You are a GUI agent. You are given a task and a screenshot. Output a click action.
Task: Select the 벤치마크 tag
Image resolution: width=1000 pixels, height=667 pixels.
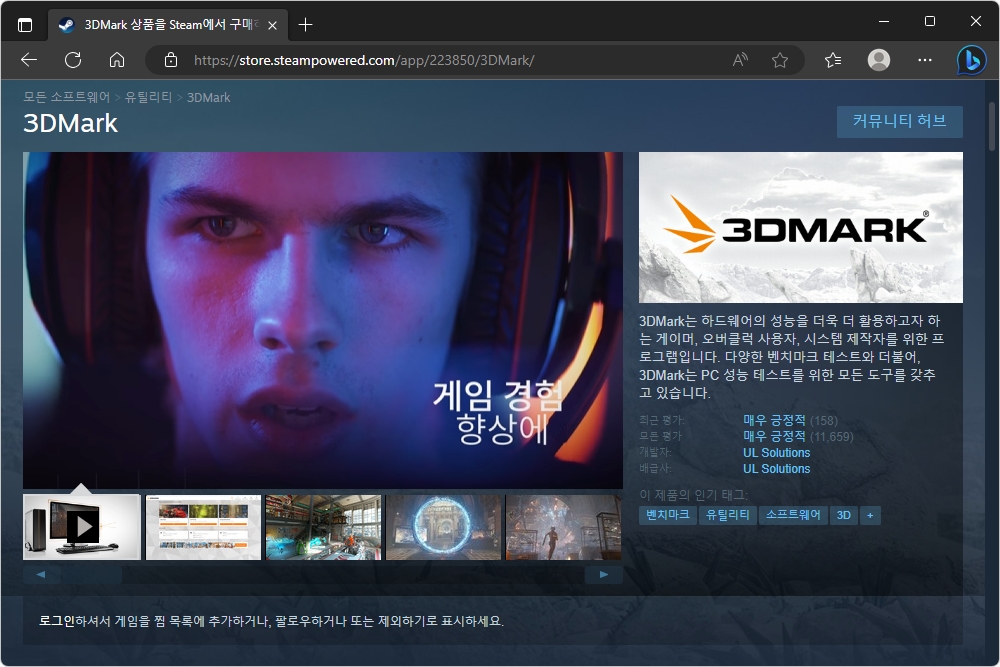(668, 515)
